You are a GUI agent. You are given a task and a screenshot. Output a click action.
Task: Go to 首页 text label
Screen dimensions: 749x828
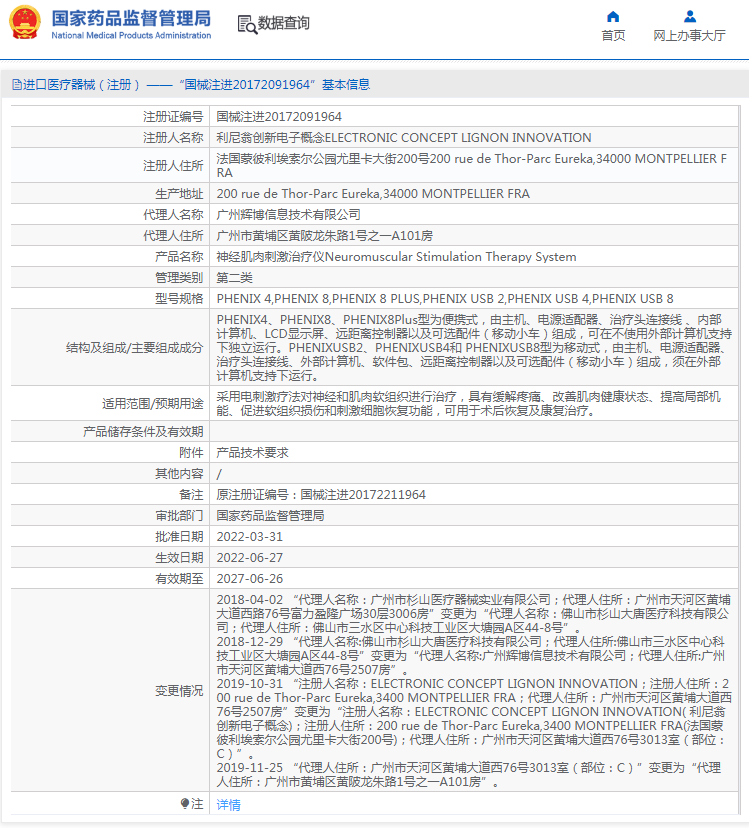(x=613, y=36)
